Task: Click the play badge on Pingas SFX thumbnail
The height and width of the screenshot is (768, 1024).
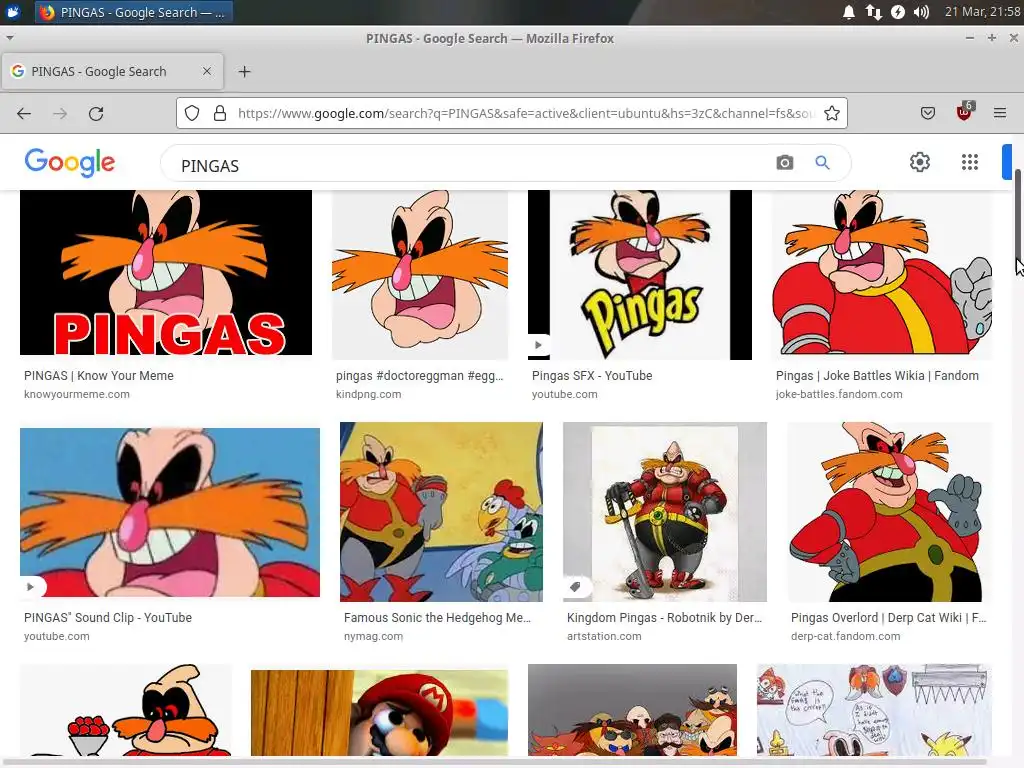Action: tap(538, 345)
